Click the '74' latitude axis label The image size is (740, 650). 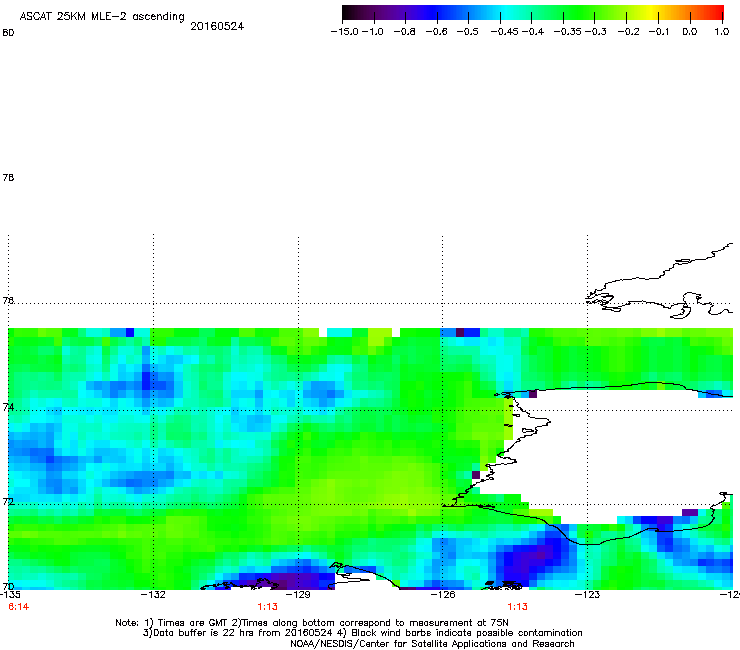[8, 407]
